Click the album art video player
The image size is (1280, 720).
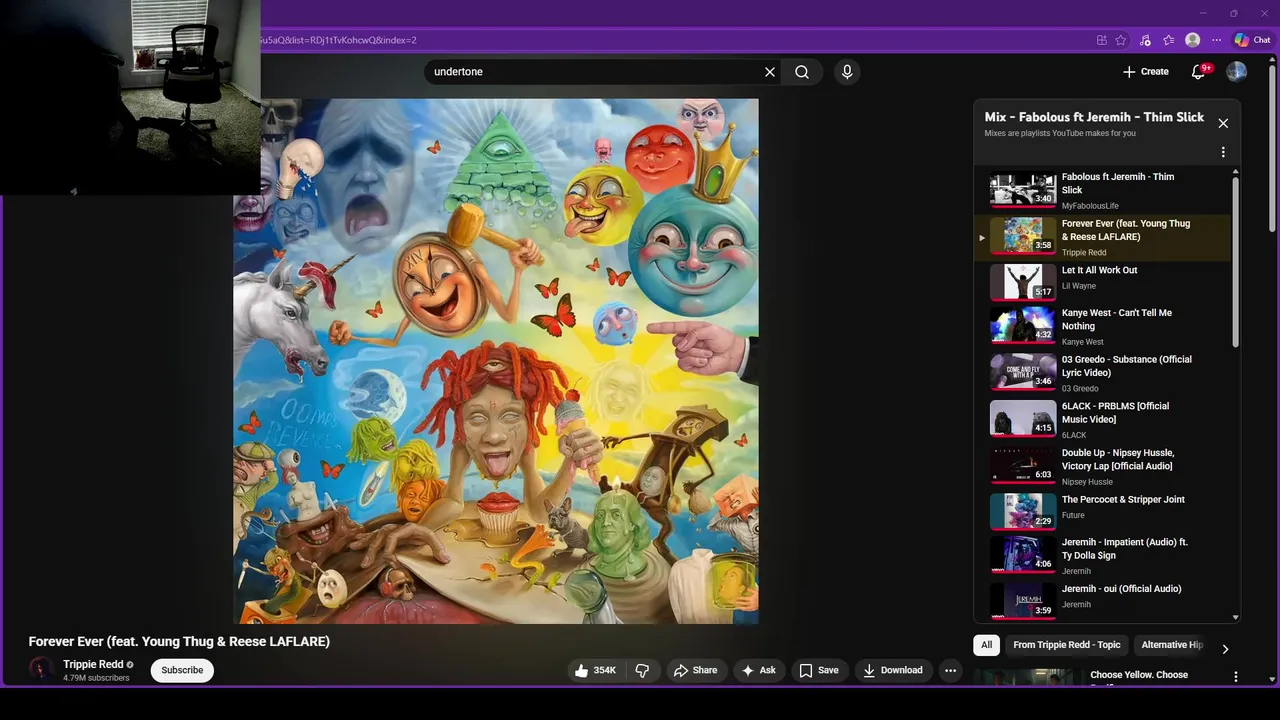coord(496,361)
